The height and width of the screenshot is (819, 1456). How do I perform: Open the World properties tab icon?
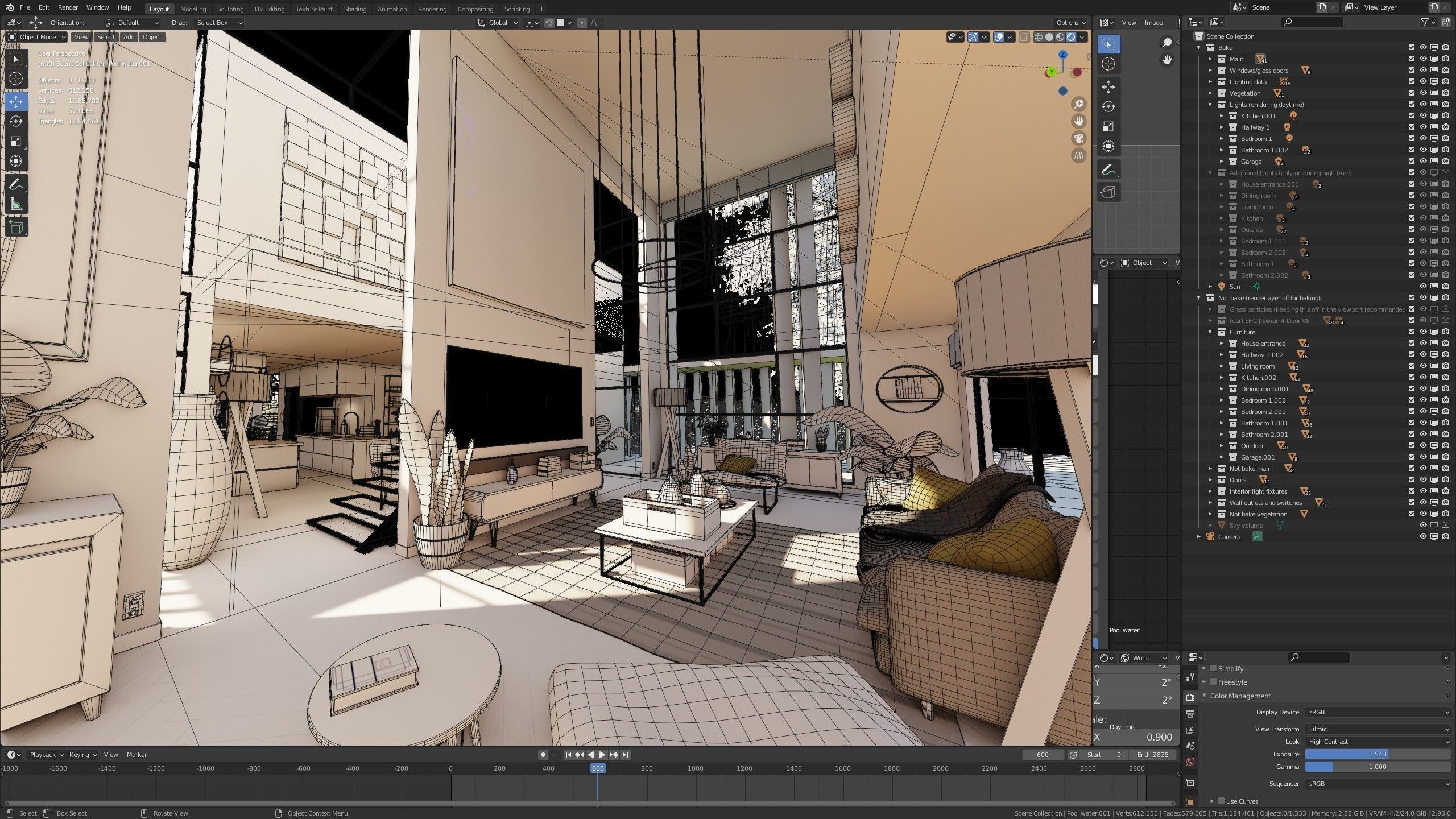click(1190, 762)
